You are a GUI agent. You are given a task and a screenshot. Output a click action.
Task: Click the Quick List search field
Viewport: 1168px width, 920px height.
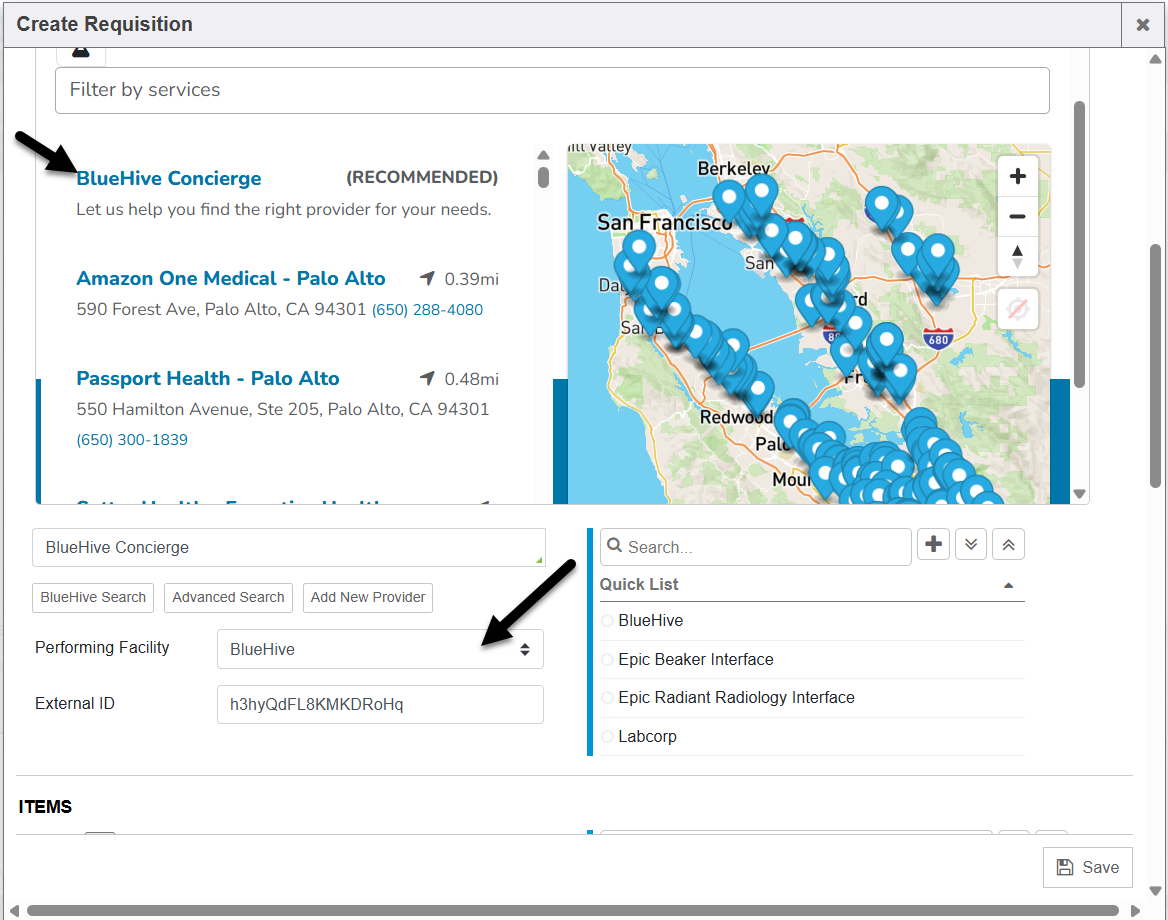[755, 547]
